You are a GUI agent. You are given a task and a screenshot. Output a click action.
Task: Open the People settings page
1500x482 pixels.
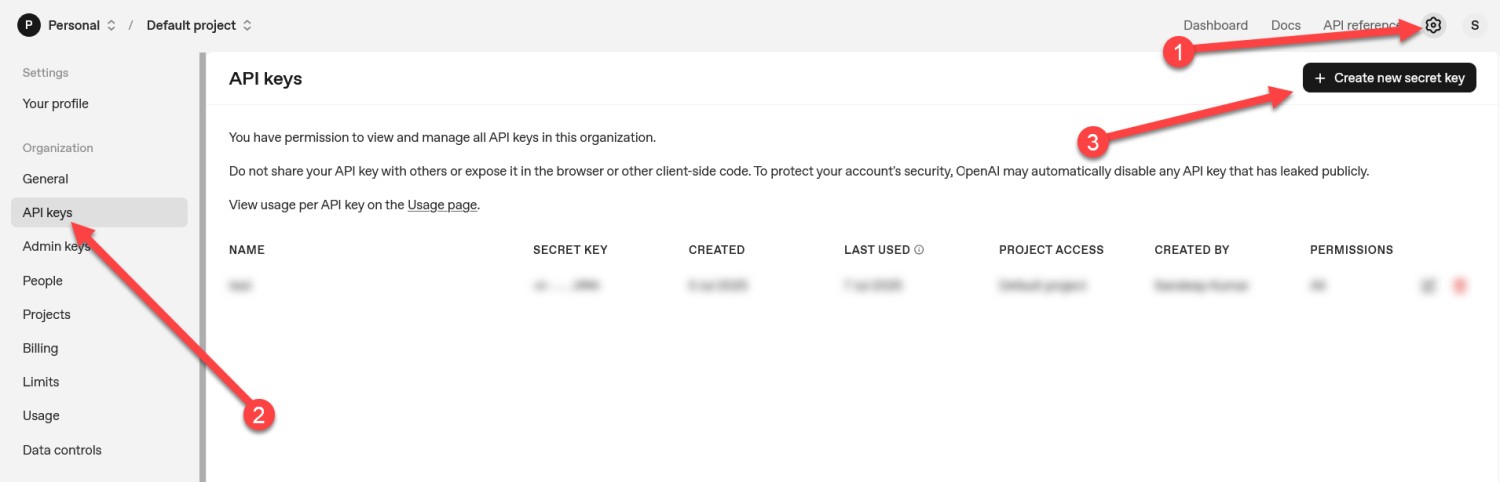(43, 281)
